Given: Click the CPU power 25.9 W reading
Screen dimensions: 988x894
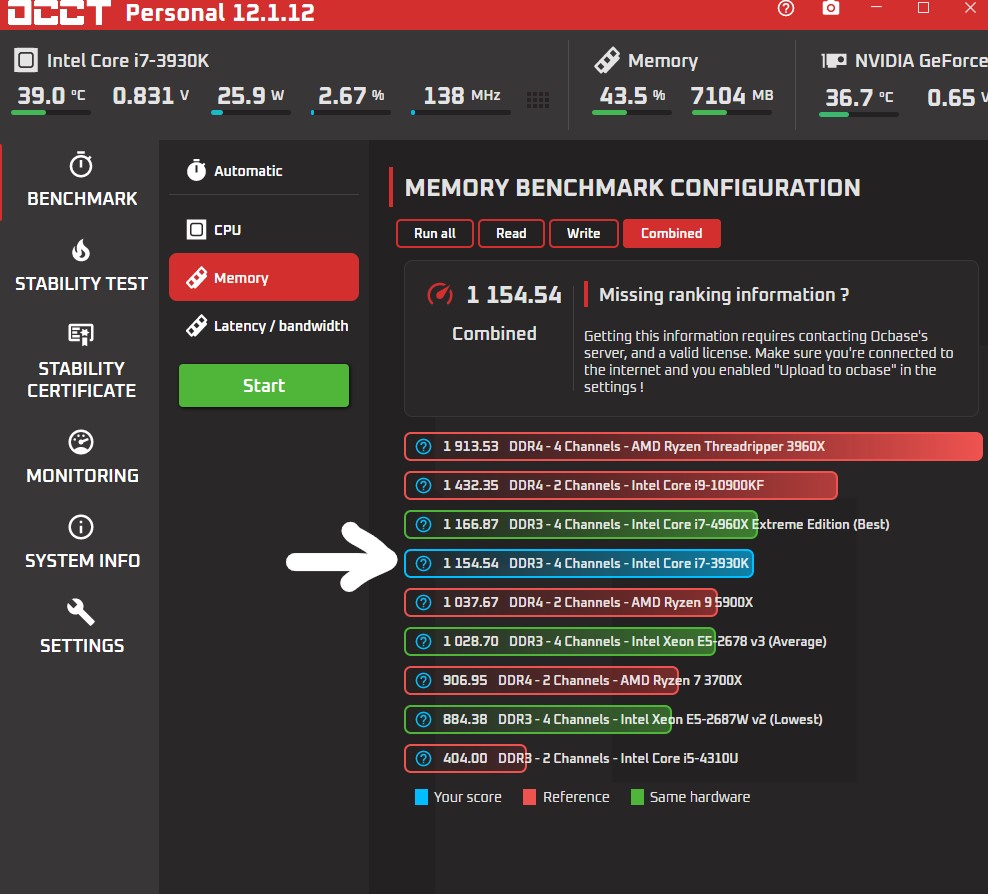Looking at the screenshot, I should pos(250,96).
